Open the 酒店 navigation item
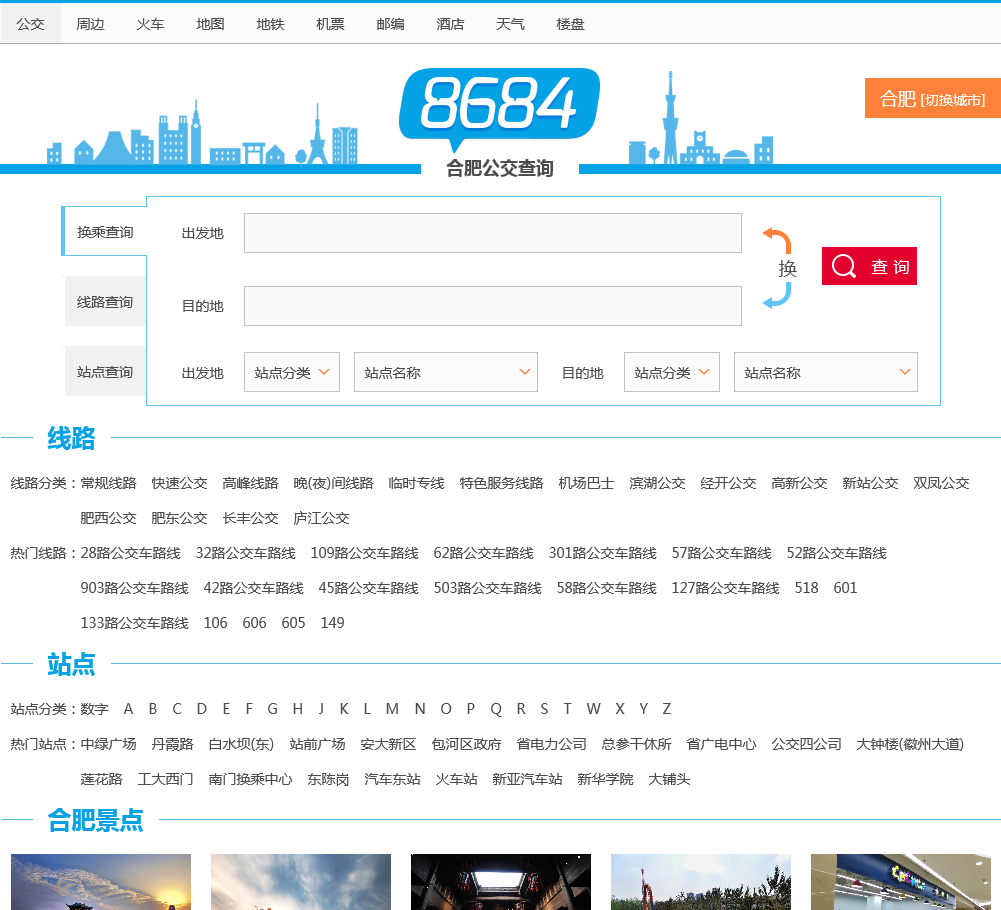Screen dimensions: 1001x910 450,24
